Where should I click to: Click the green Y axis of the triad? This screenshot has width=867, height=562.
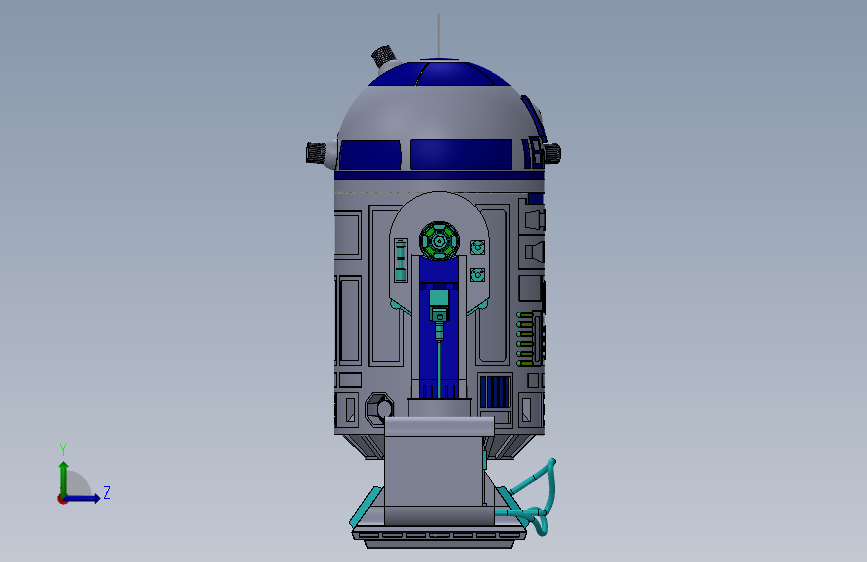tap(63, 478)
